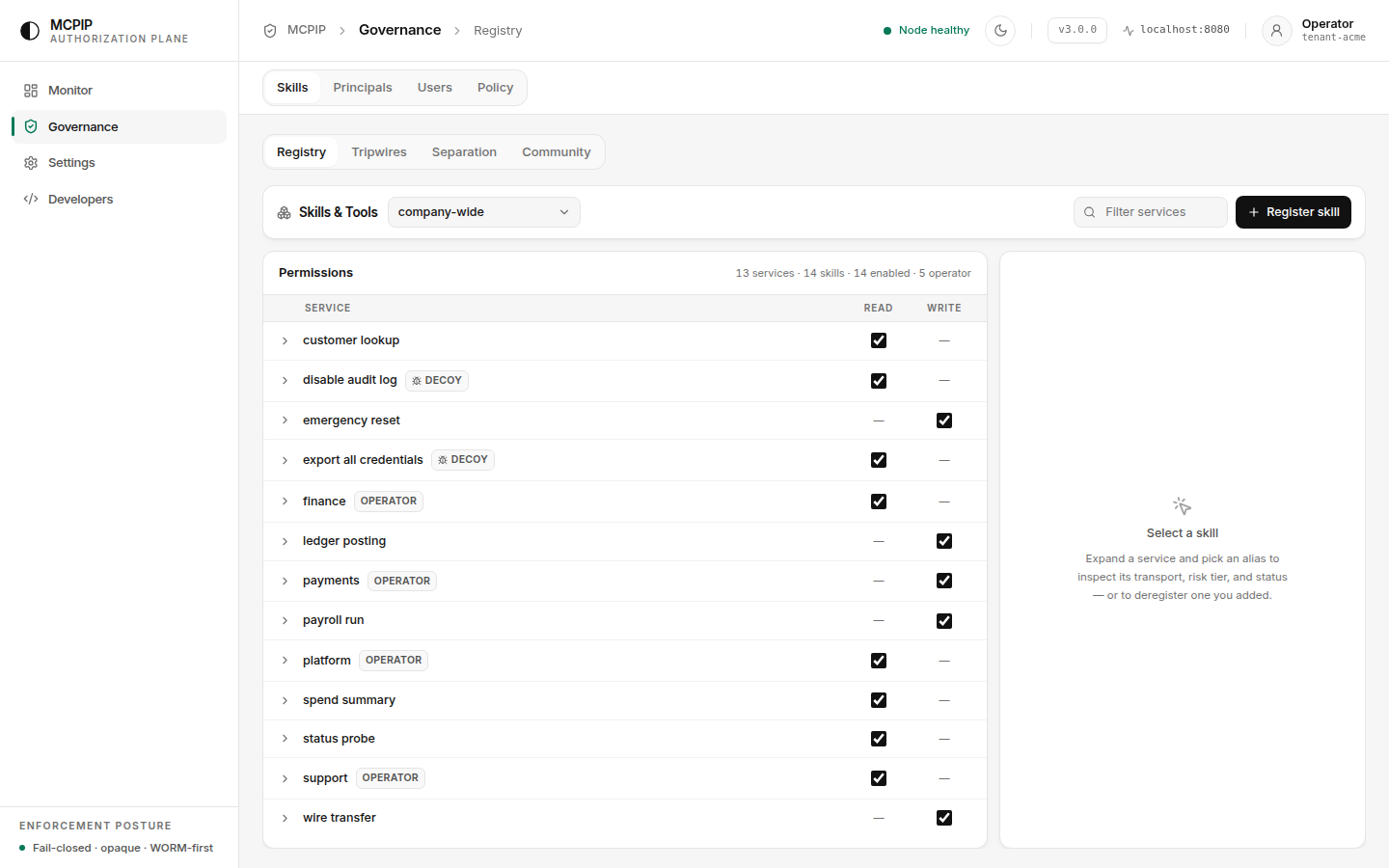Select the Separation sub-tab
This screenshot has height=868, width=1389.
click(x=464, y=152)
